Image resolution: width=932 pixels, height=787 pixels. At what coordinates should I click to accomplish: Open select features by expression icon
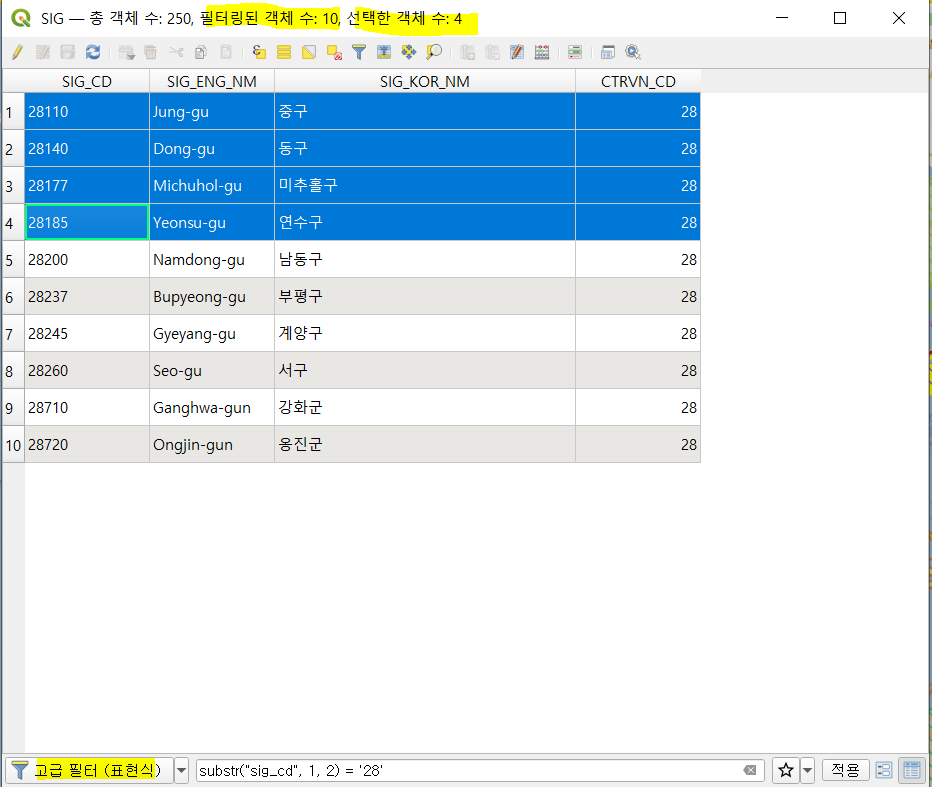point(259,52)
